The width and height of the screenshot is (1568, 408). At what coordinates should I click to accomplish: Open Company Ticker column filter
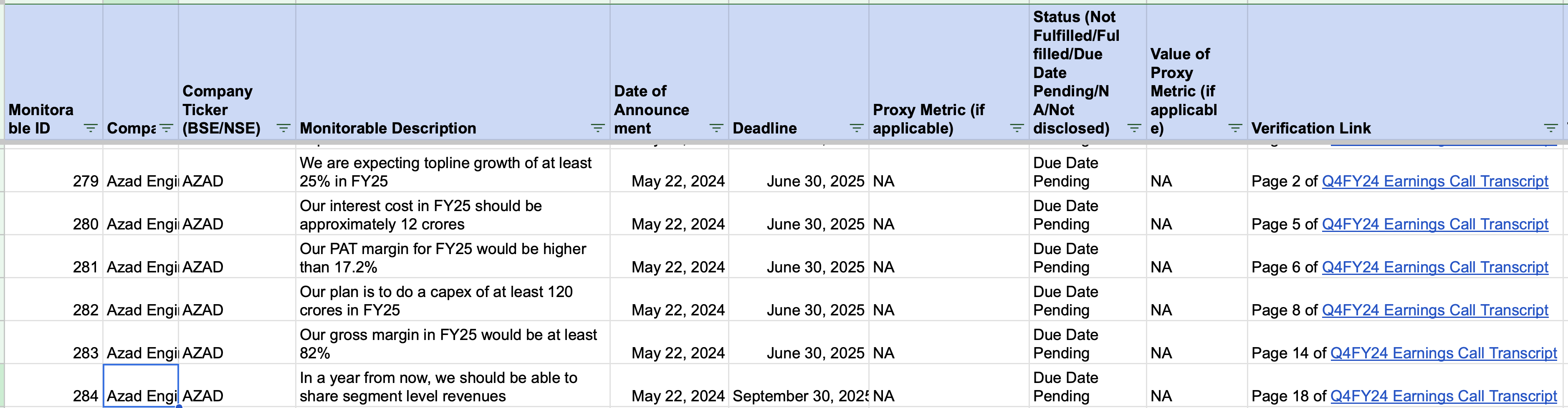pos(283,128)
